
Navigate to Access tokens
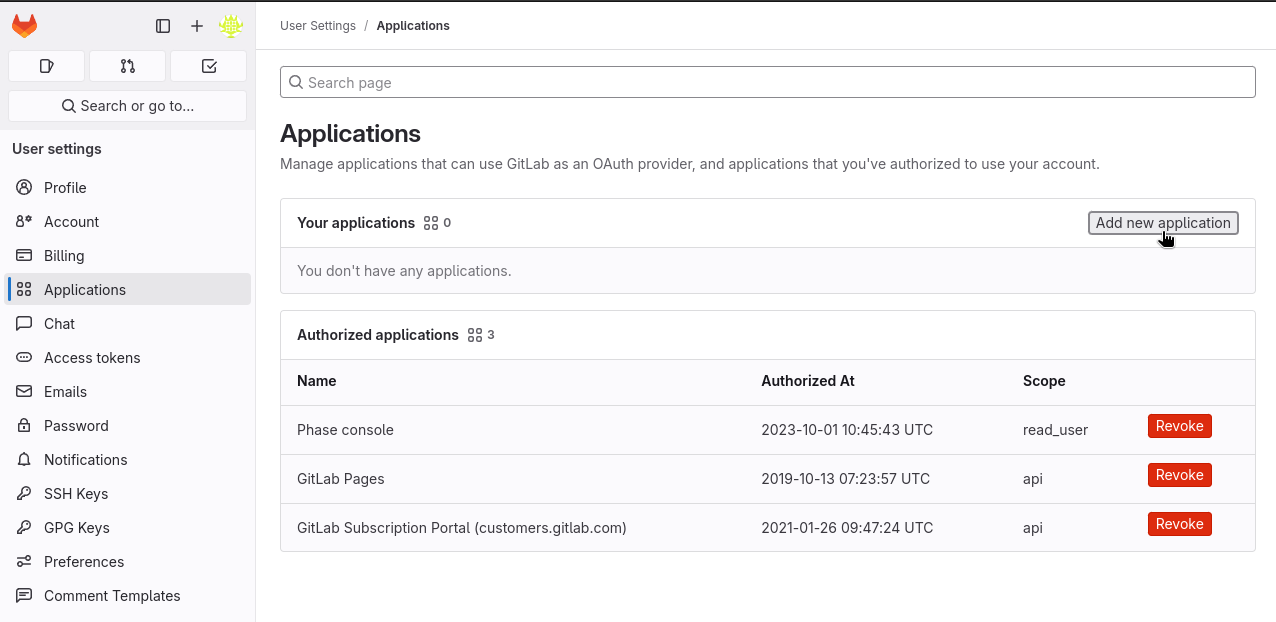coord(128,358)
